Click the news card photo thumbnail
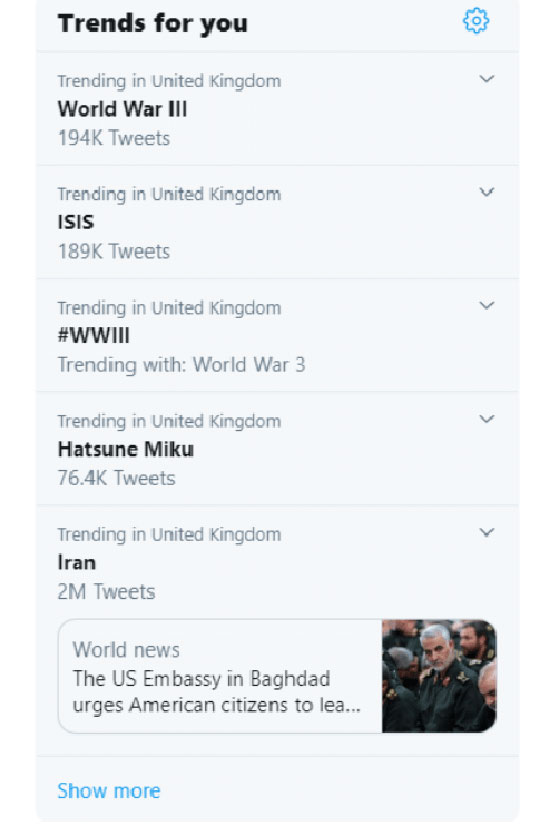 439,676
